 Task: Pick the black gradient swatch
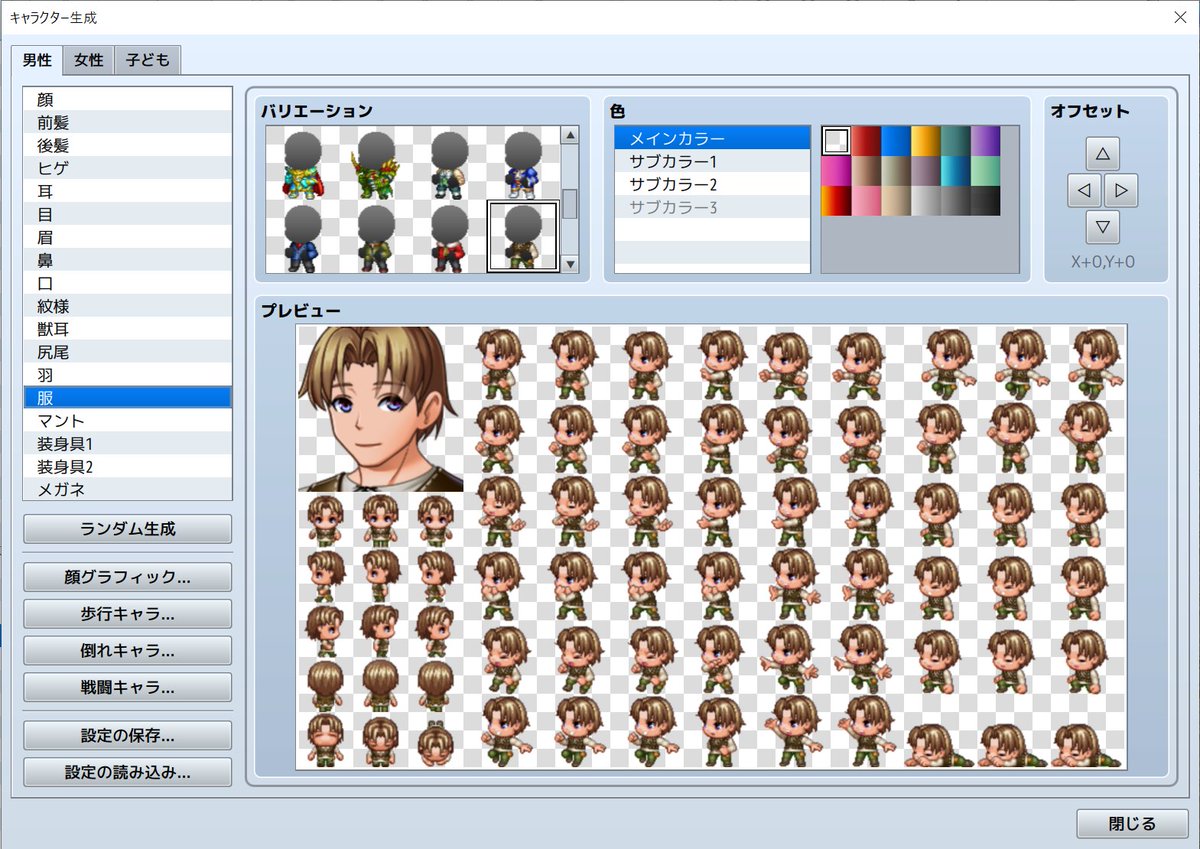click(x=986, y=201)
